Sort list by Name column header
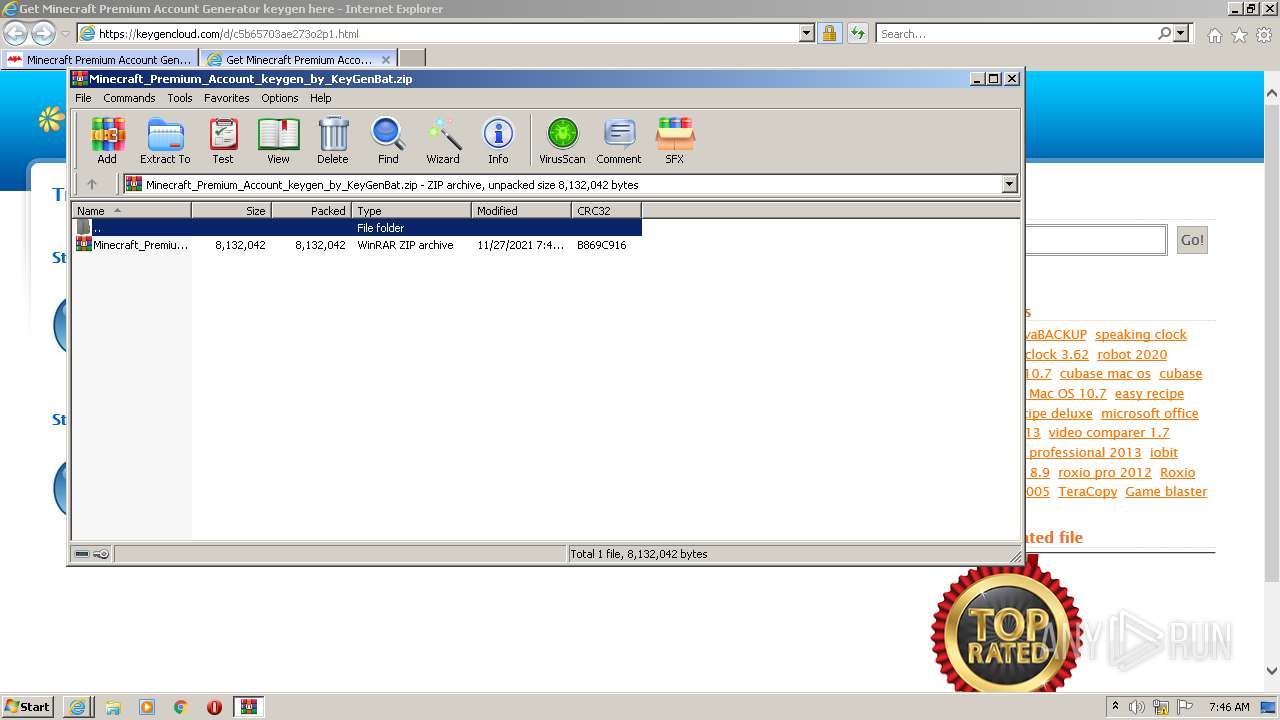1280x720 pixels. 131,210
